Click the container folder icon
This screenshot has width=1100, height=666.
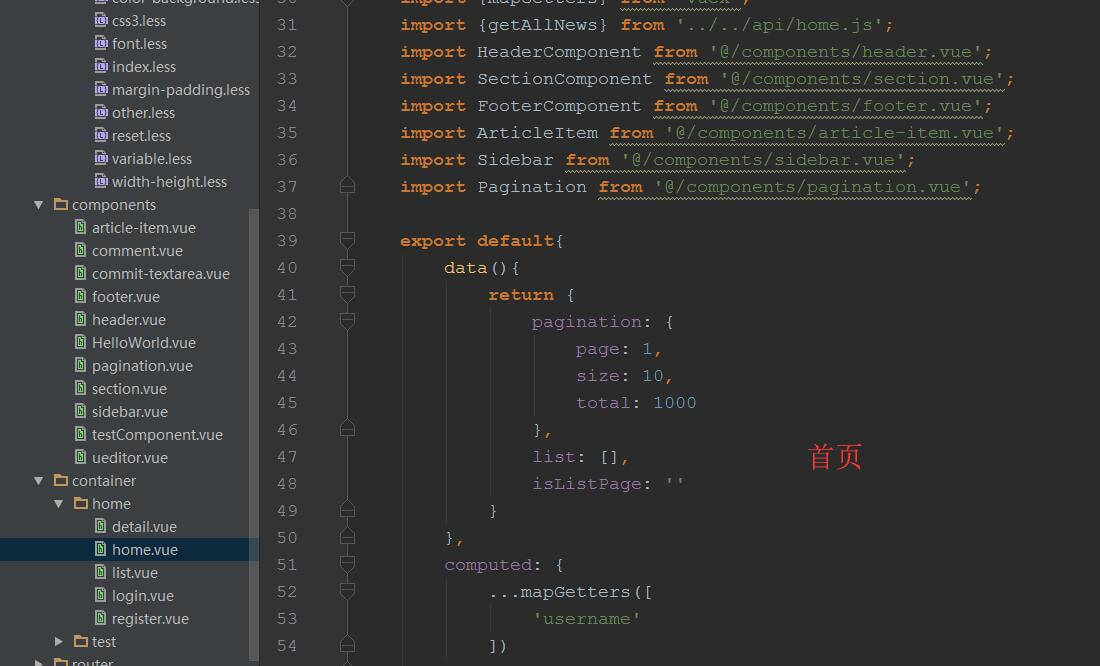[61, 480]
